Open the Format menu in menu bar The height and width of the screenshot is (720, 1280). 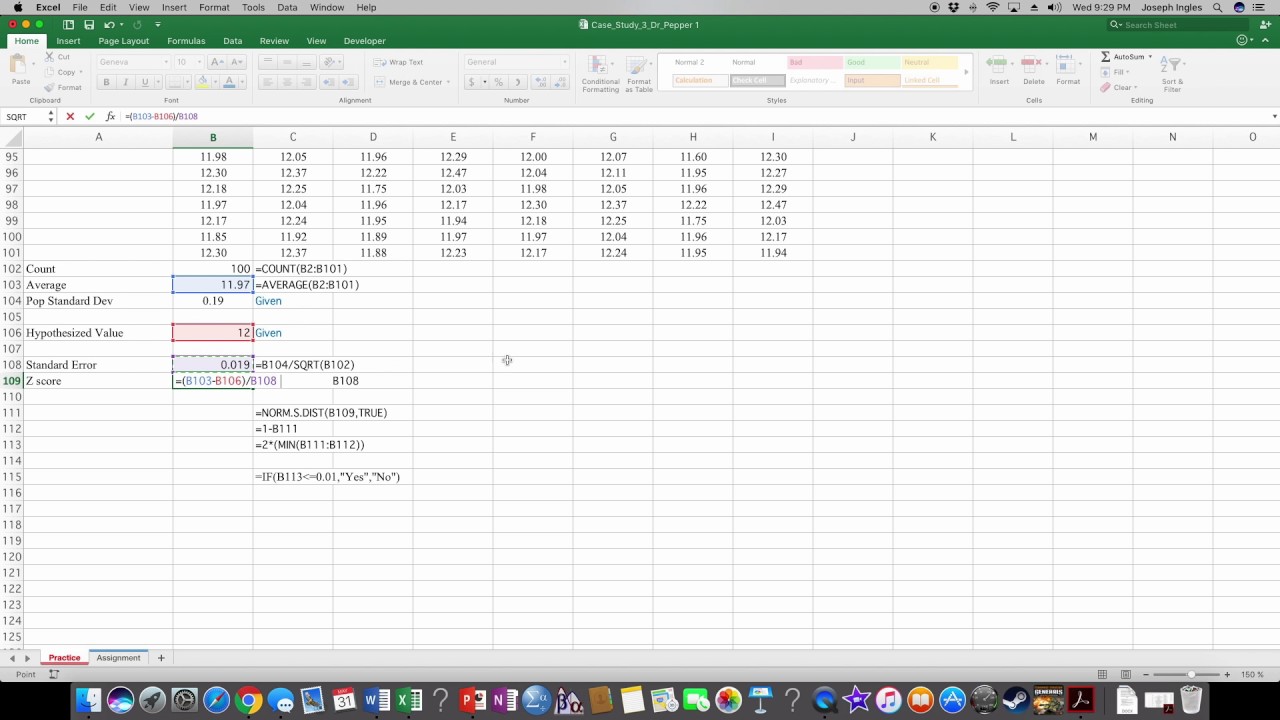[214, 7]
